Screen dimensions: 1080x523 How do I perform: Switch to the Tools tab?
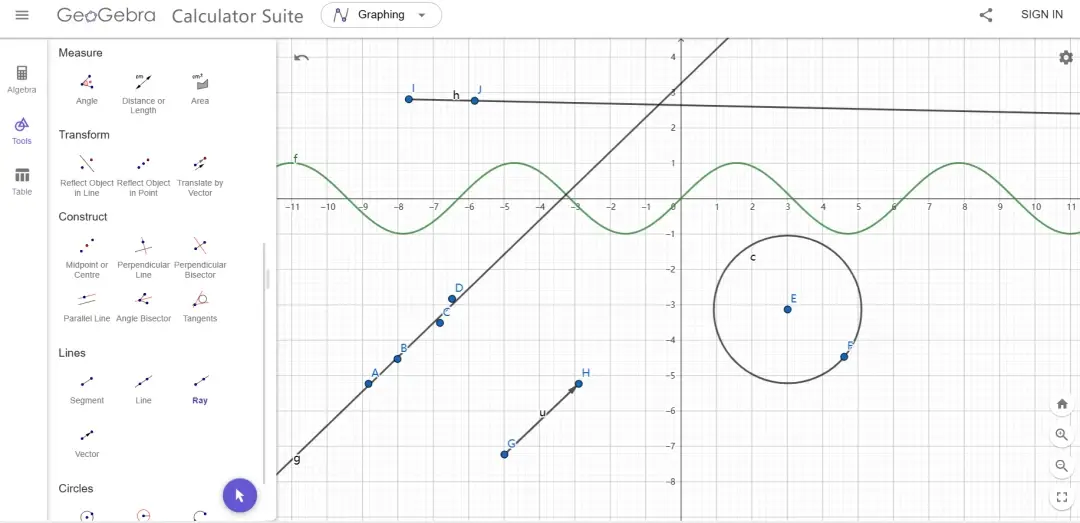pos(22,131)
